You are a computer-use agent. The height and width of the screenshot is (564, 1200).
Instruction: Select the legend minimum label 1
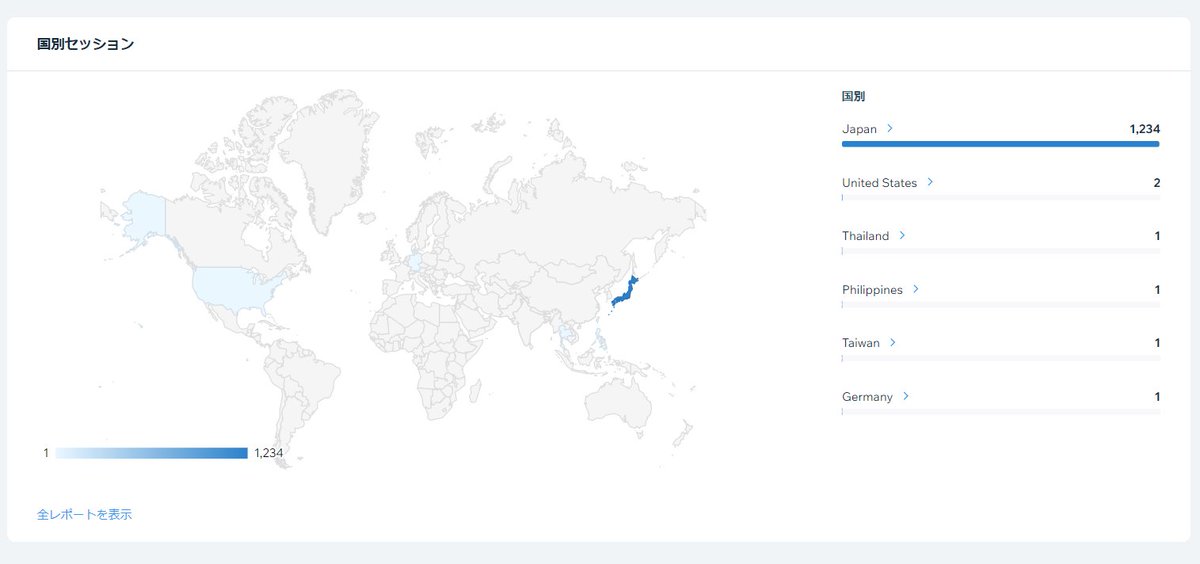click(46, 453)
